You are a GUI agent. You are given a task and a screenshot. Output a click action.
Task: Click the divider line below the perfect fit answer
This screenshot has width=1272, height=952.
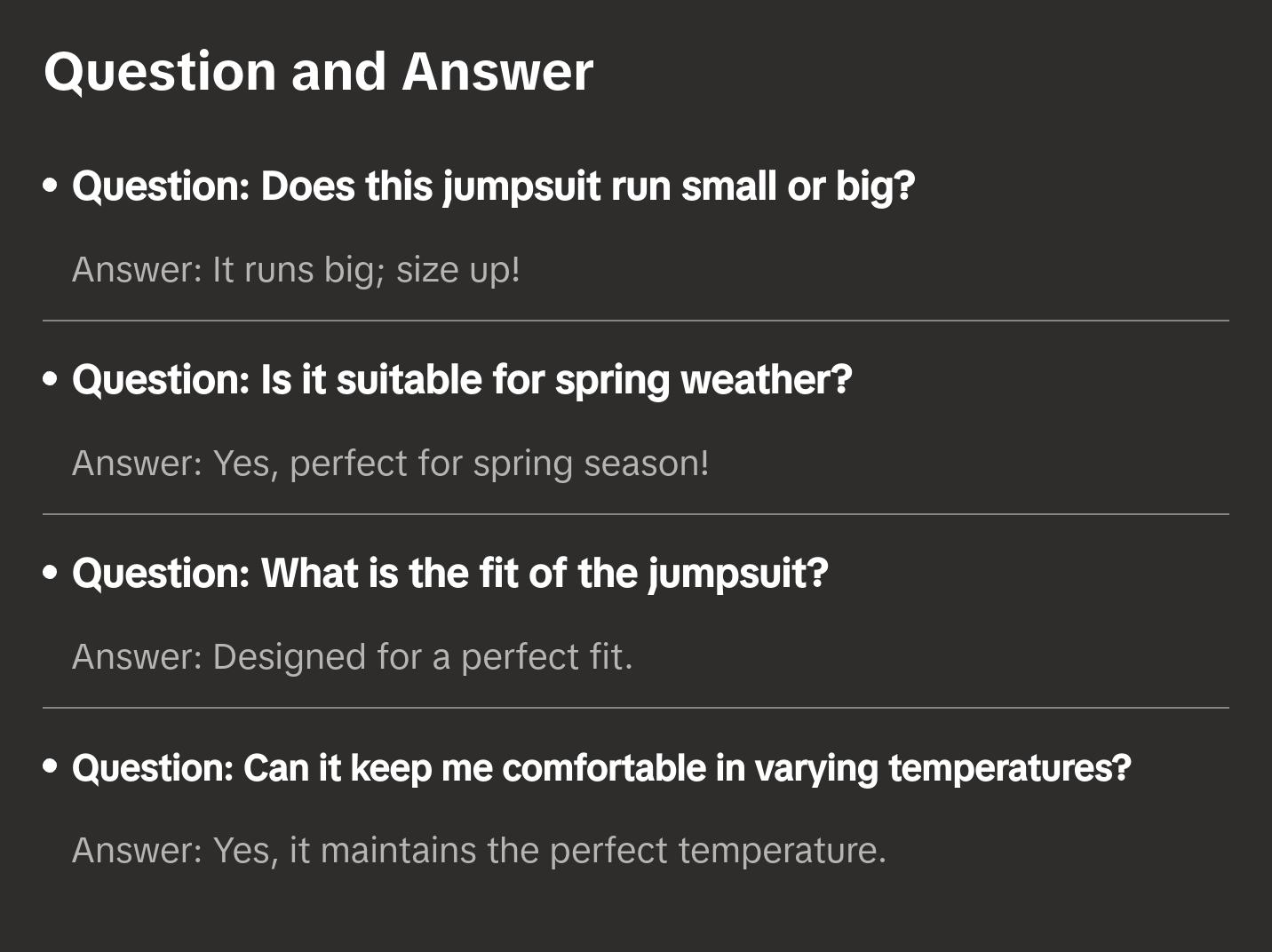[635, 708]
